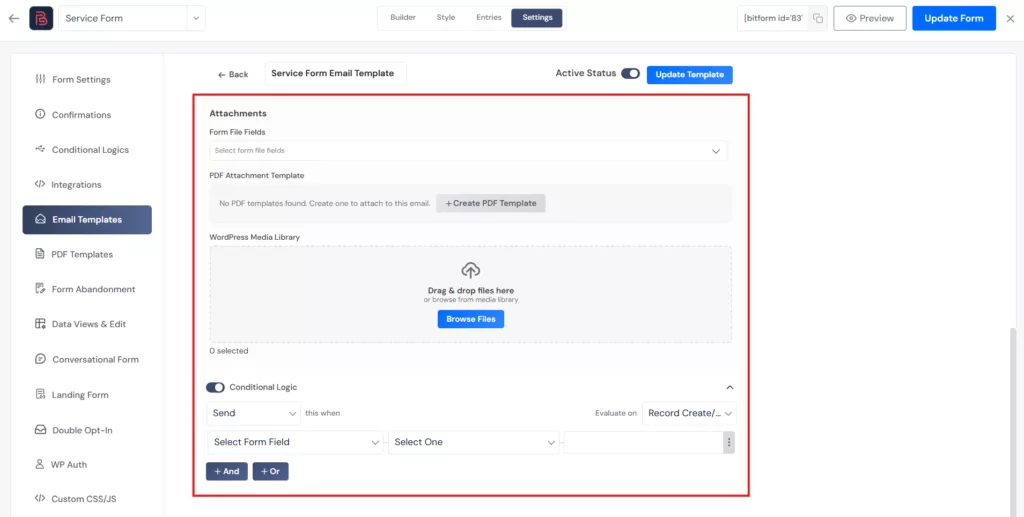Click the Browse Files button
Viewport: 1024px width, 517px height.
pyautogui.click(x=471, y=319)
